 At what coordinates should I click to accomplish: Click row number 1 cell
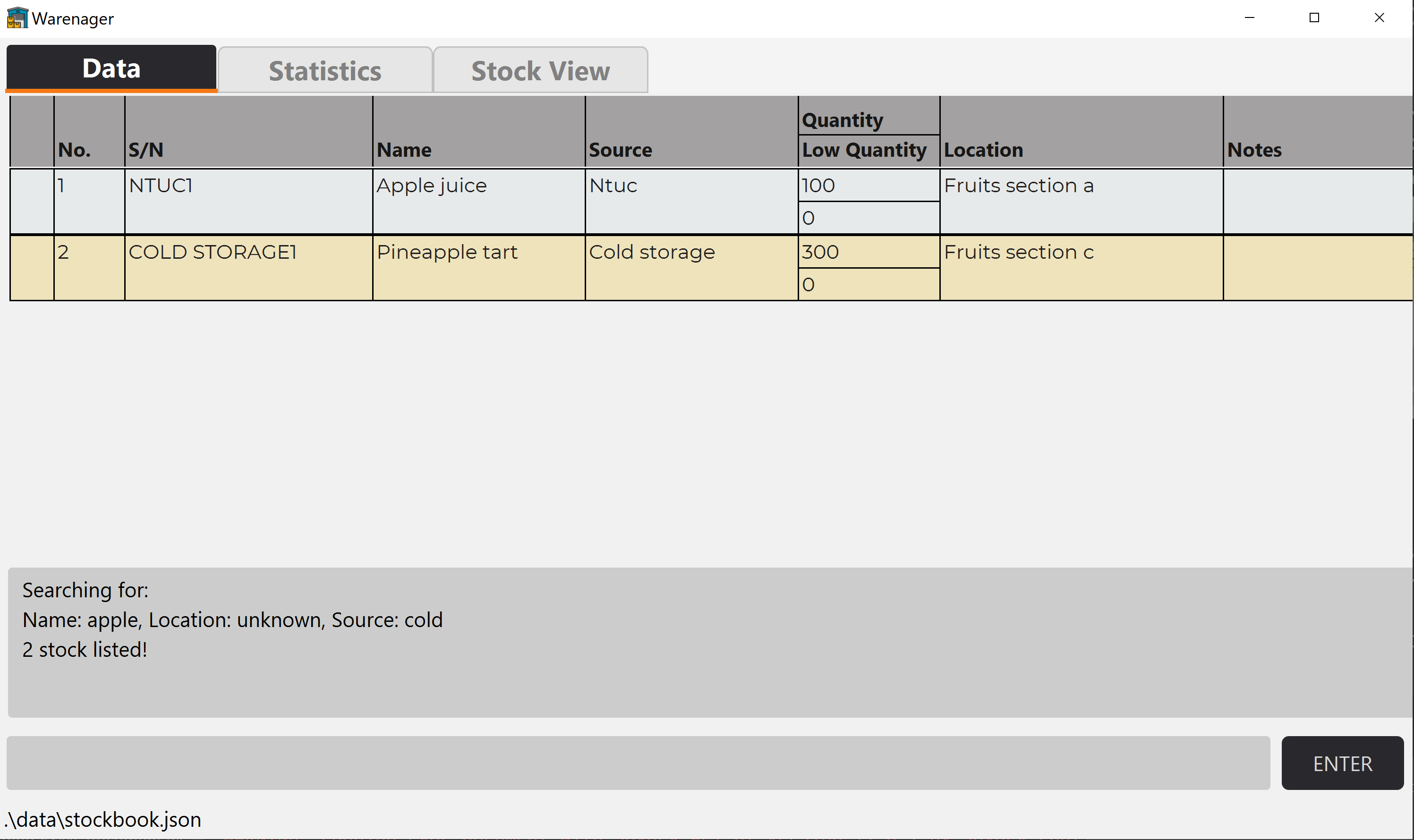click(89, 202)
